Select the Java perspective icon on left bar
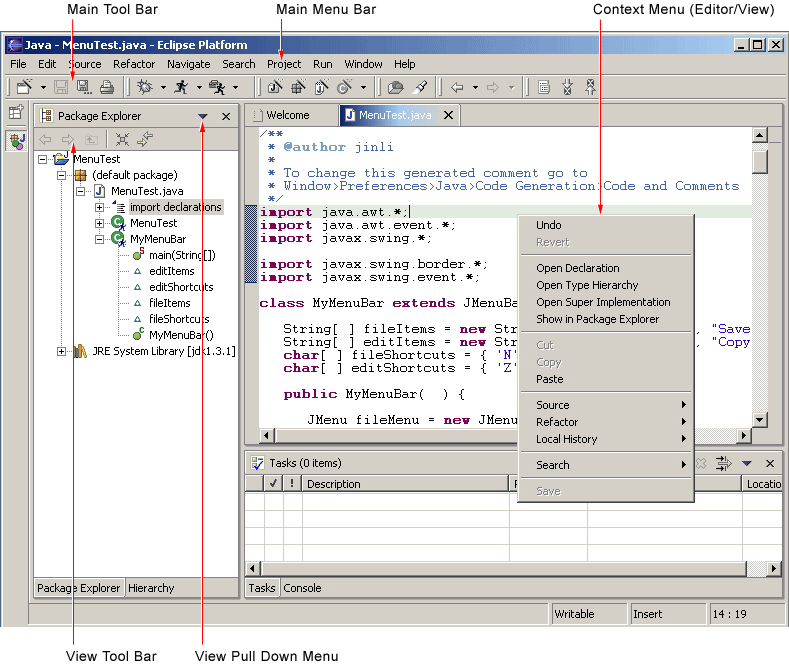 pyautogui.click(x=16, y=141)
